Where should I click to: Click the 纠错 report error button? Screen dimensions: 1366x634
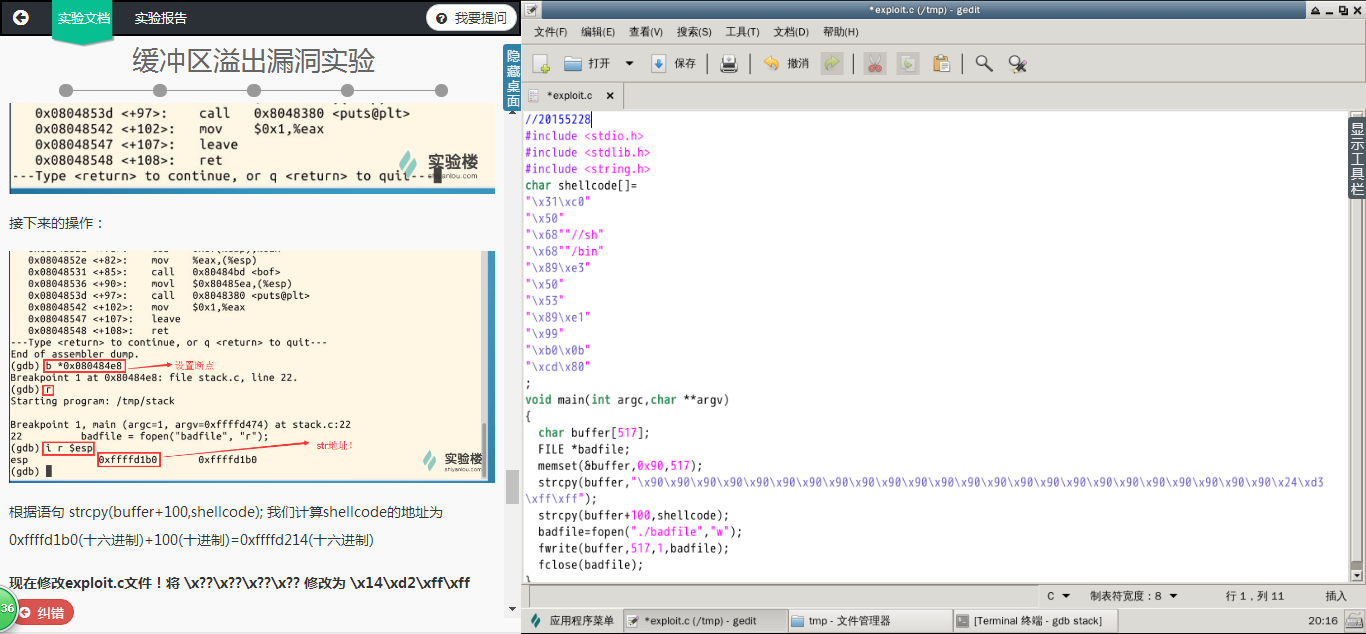click(42, 613)
